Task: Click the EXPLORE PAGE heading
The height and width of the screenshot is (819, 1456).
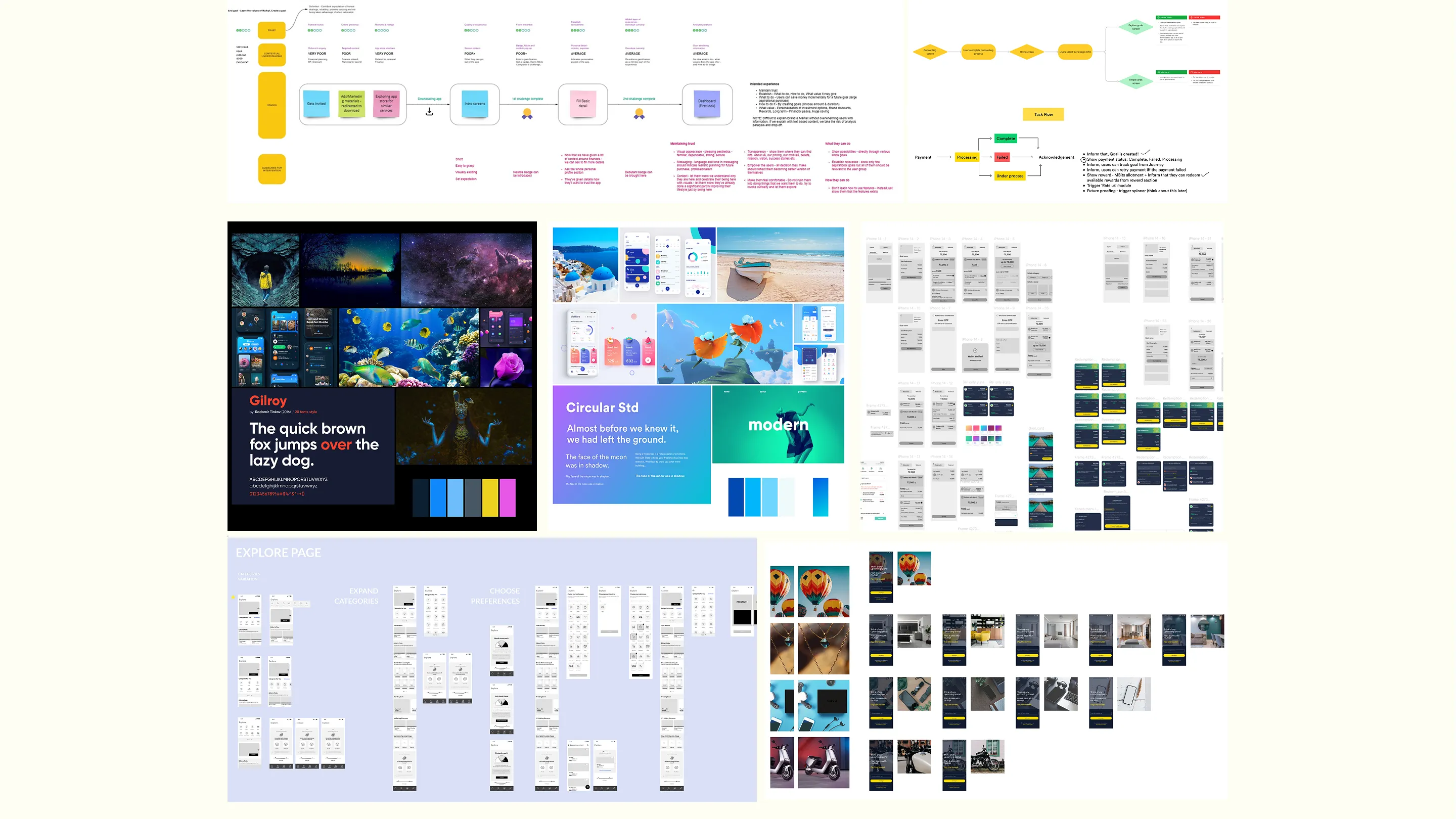Action: pos(278,553)
